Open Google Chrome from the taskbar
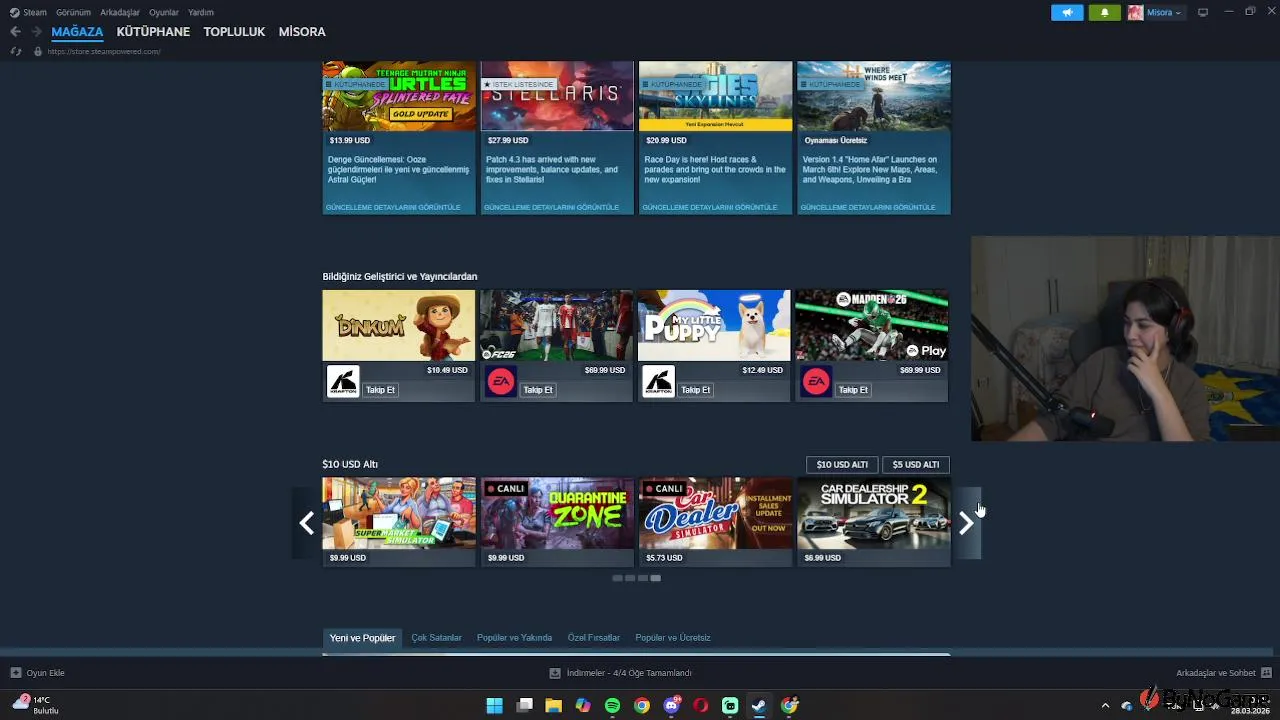The height and width of the screenshot is (720, 1280). click(642, 706)
